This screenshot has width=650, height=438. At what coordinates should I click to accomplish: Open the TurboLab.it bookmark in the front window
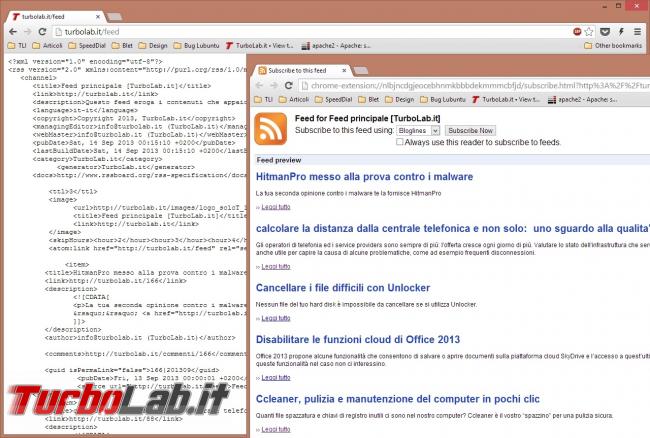tap(506, 99)
